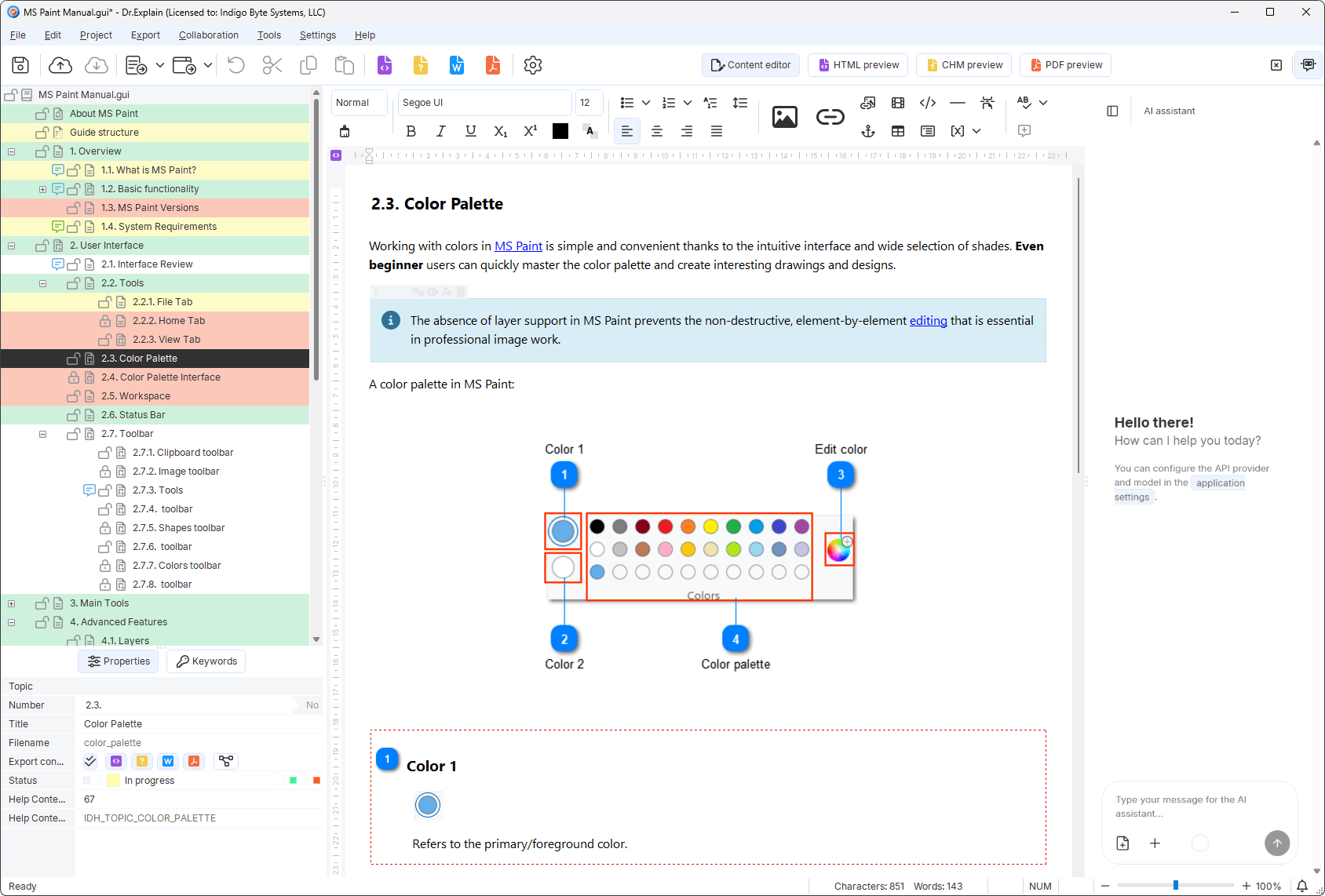The width and height of the screenshot is (1325, 896).
Task: Toggle Word export in the topic properties
Action: coord(168,761)
